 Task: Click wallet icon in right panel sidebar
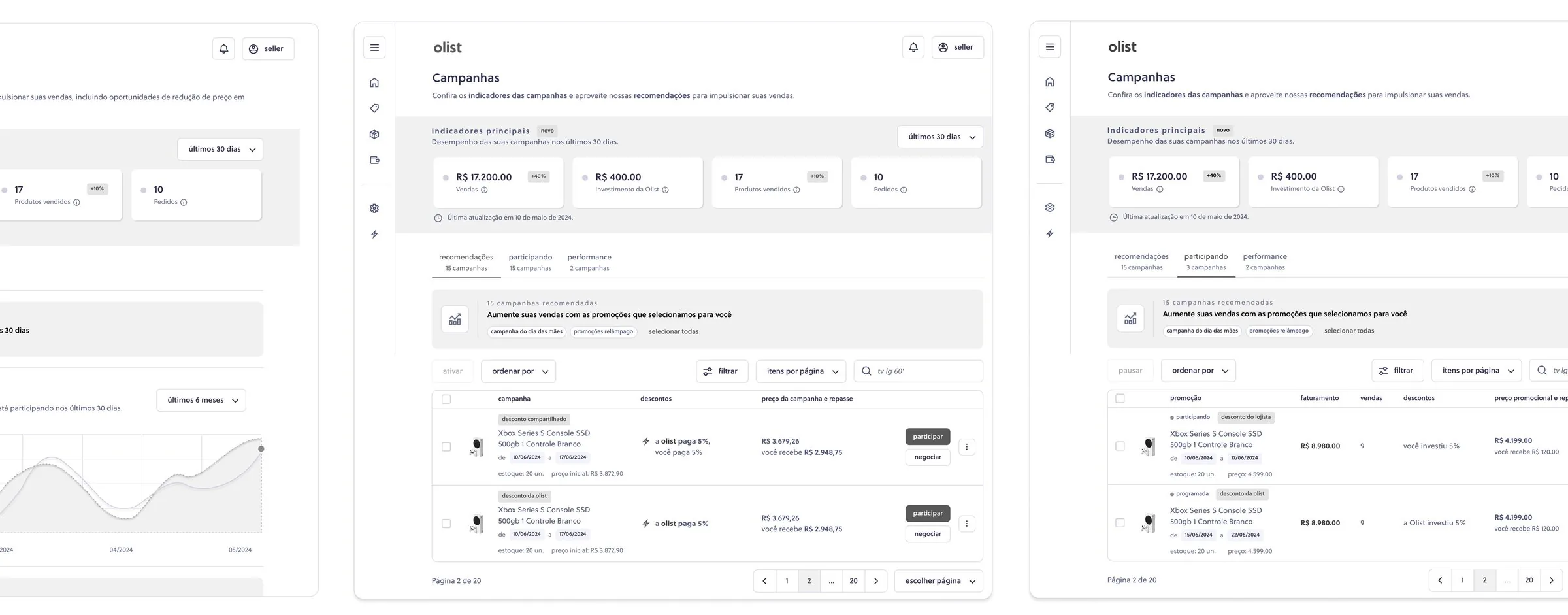pos(1050,159)
